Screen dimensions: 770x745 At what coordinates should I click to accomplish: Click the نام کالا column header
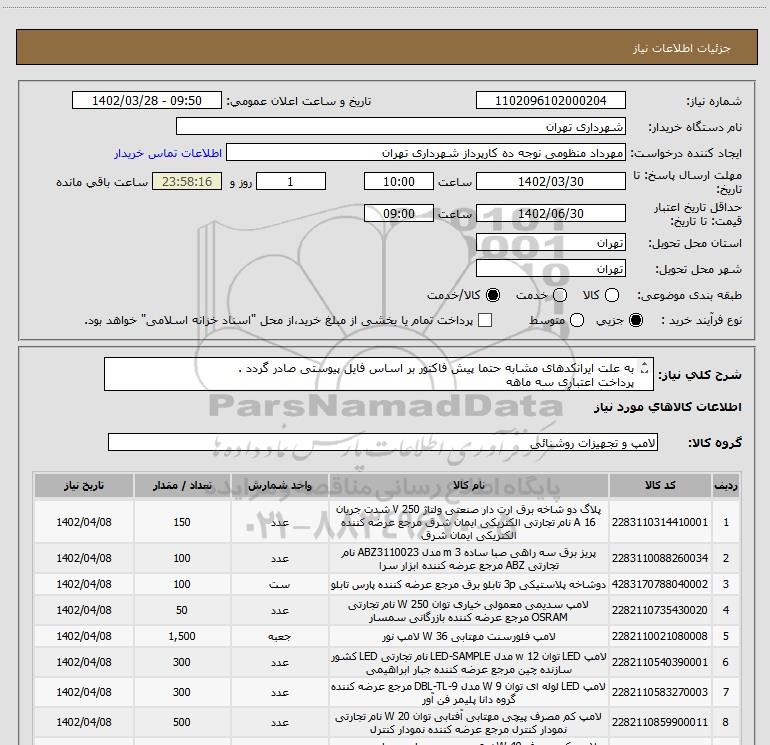(x=468, y=485)
